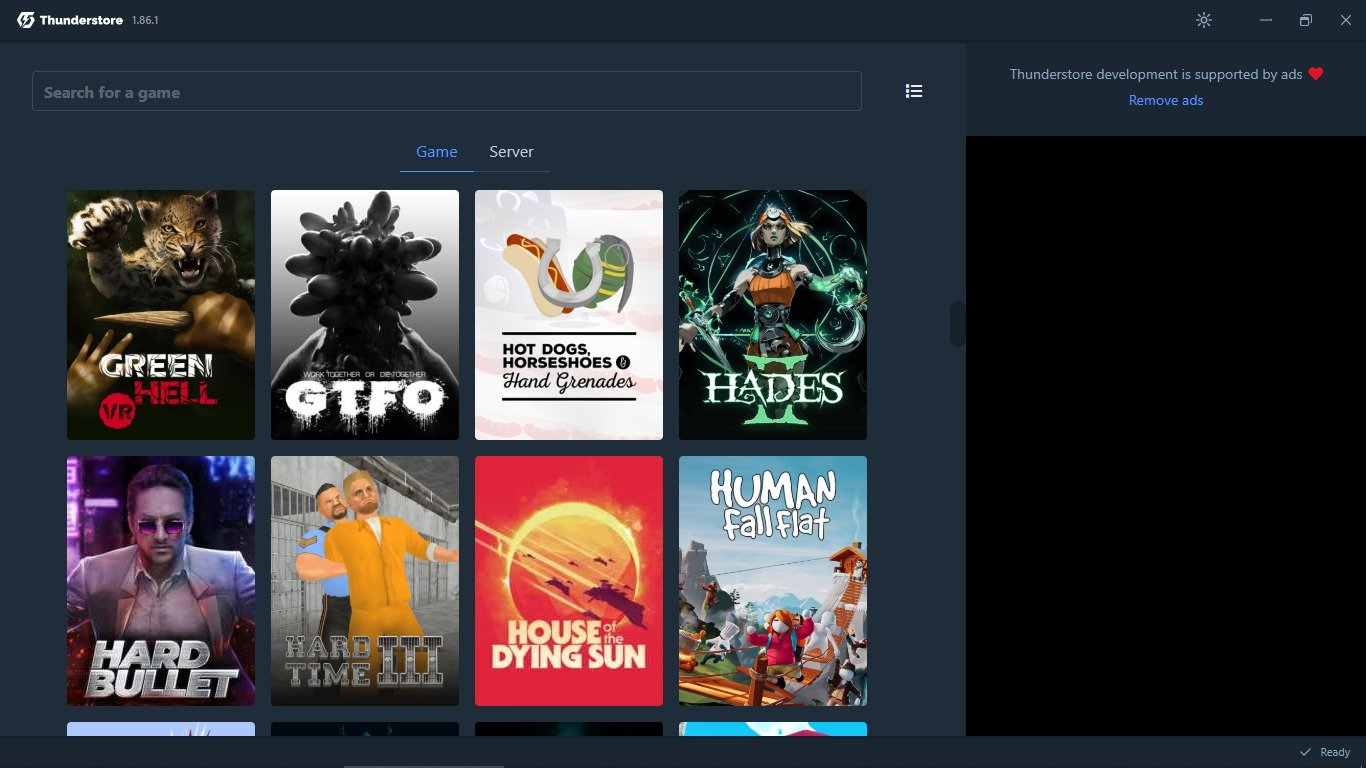Pick the Hard Bullet game cover
Viewport: 1366px width, 768px height.
coord(161,581)
